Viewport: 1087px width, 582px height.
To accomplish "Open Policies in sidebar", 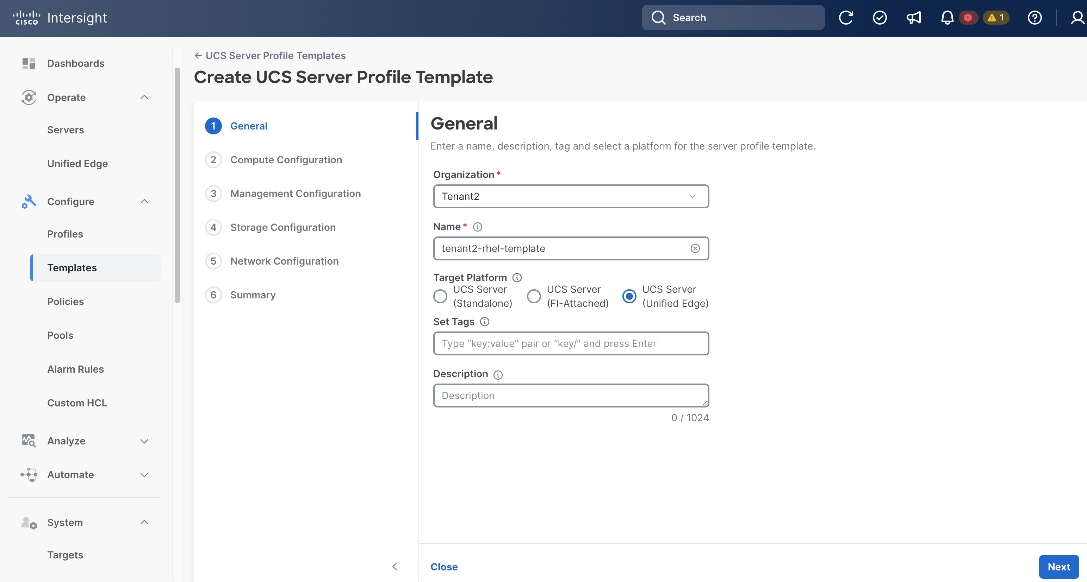I will (x=65, y=302).
